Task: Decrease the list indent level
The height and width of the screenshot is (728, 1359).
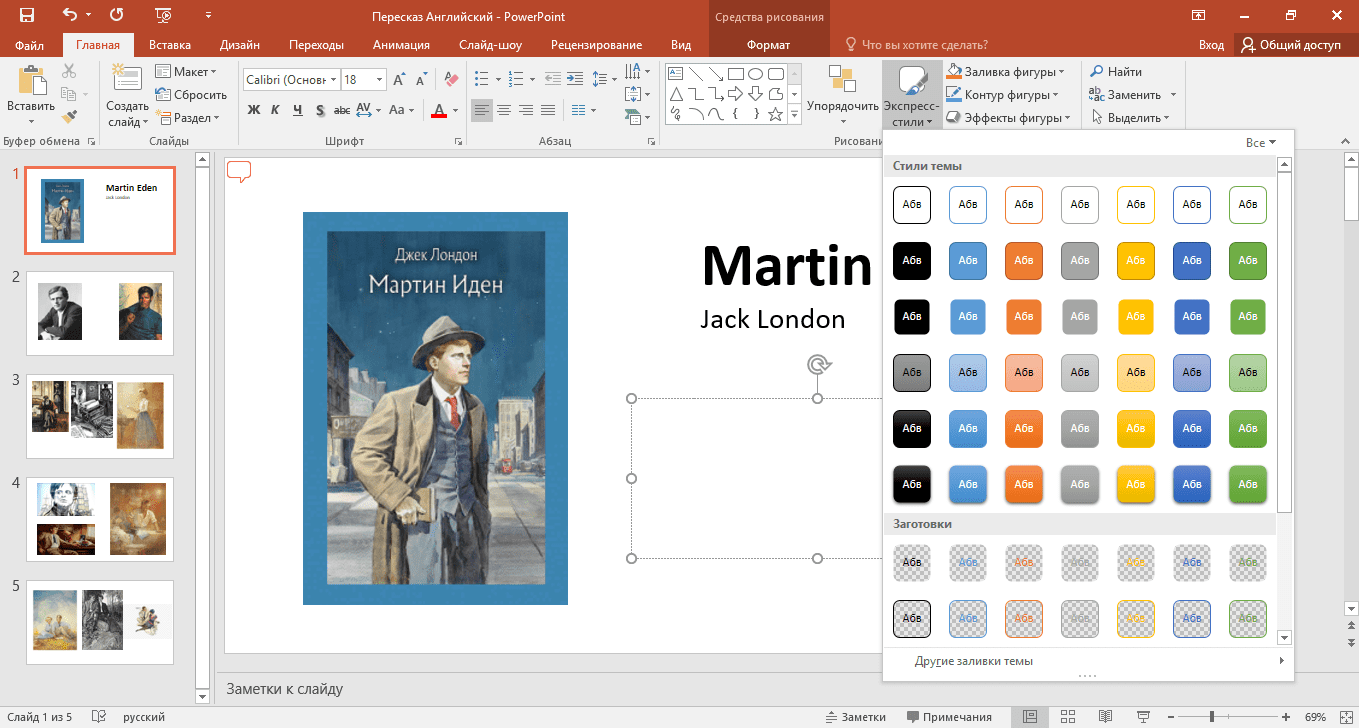Action: [x=553, y=79]
